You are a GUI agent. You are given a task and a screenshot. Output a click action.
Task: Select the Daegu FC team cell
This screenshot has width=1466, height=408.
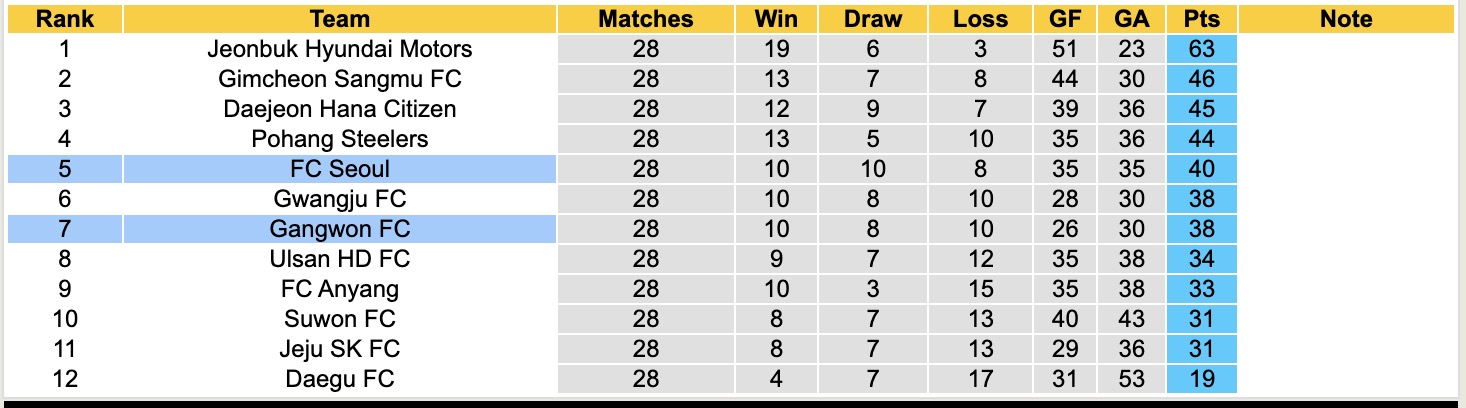pos(340,379)
